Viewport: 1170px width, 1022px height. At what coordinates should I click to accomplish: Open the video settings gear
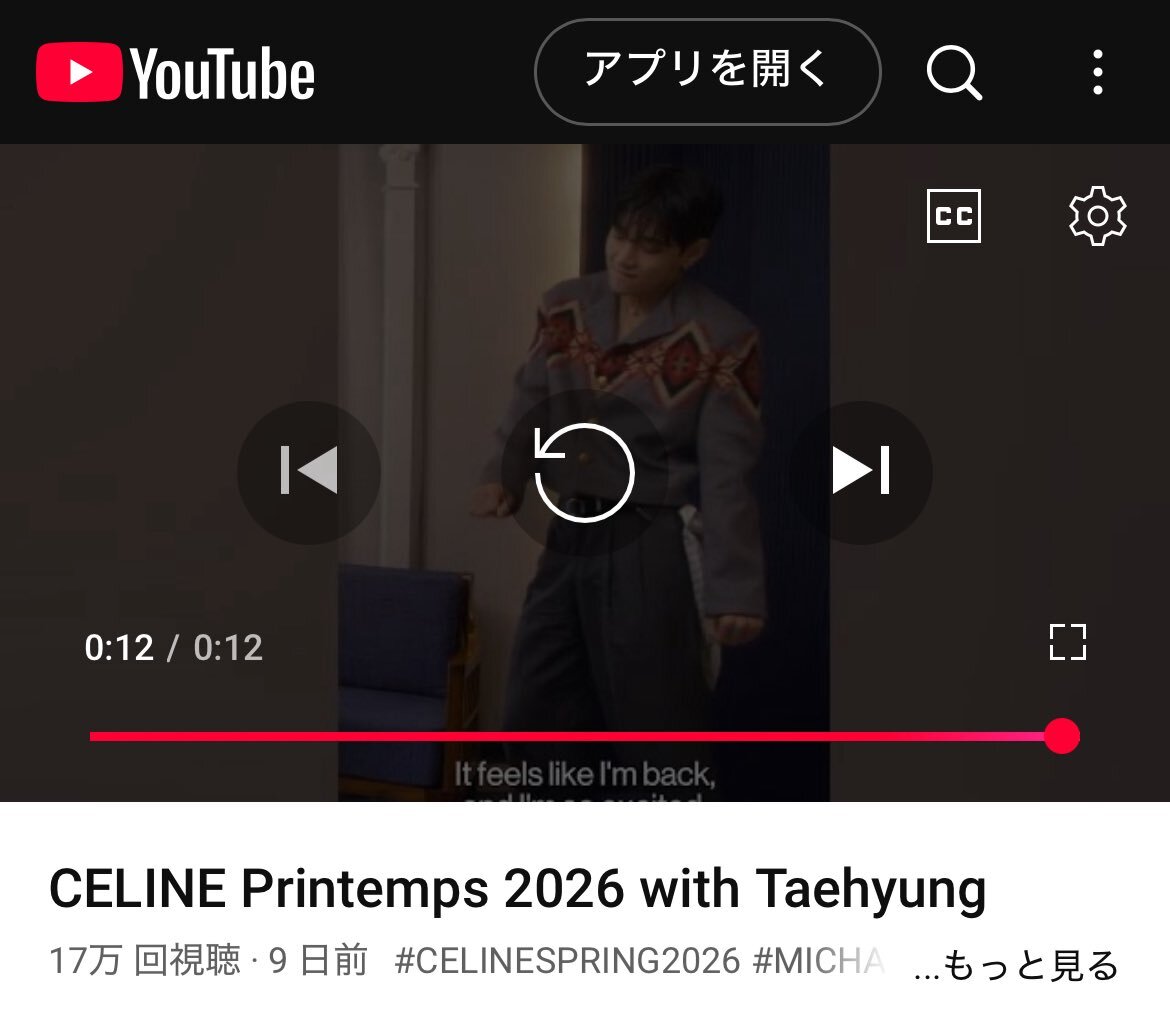coord(1097,216)
